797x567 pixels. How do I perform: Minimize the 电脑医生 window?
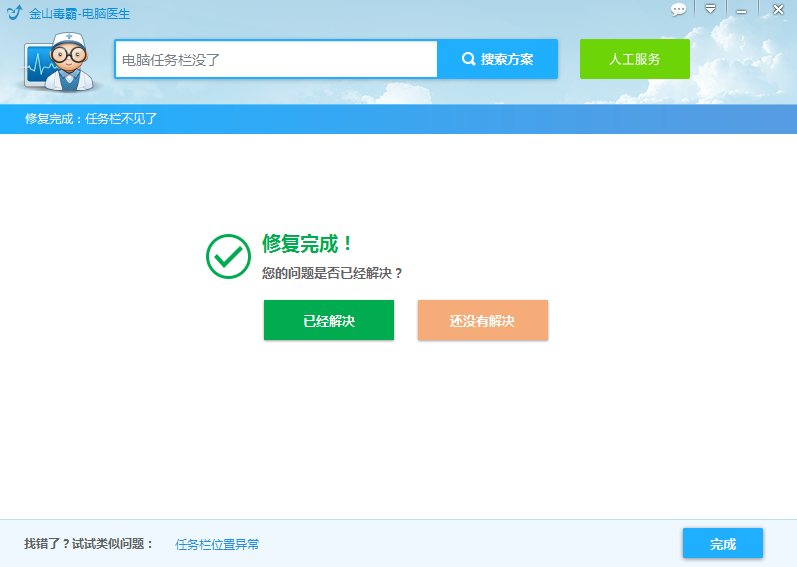click(741, 10)
